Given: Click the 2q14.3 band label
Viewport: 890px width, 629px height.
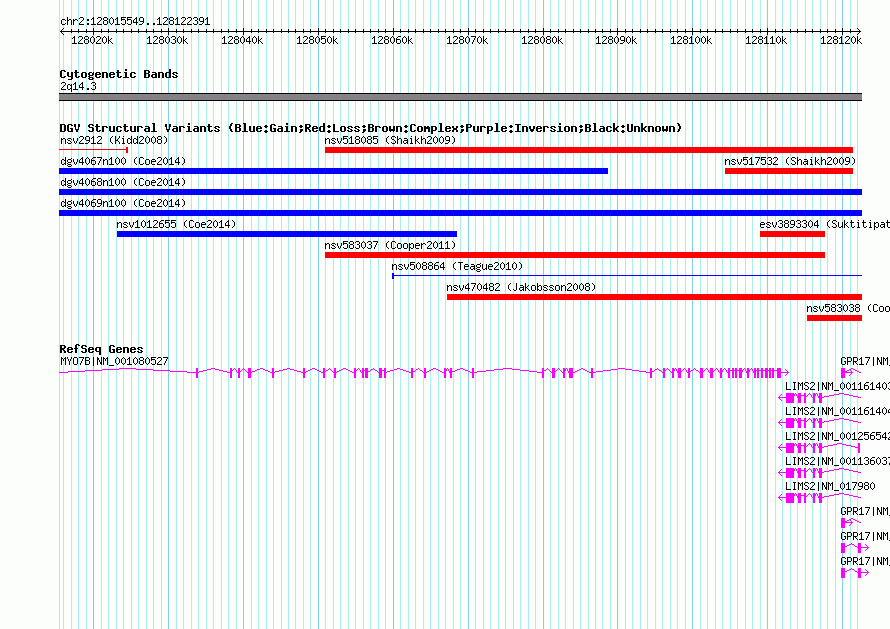Looking at the screenshot, I should click(78, 86).
